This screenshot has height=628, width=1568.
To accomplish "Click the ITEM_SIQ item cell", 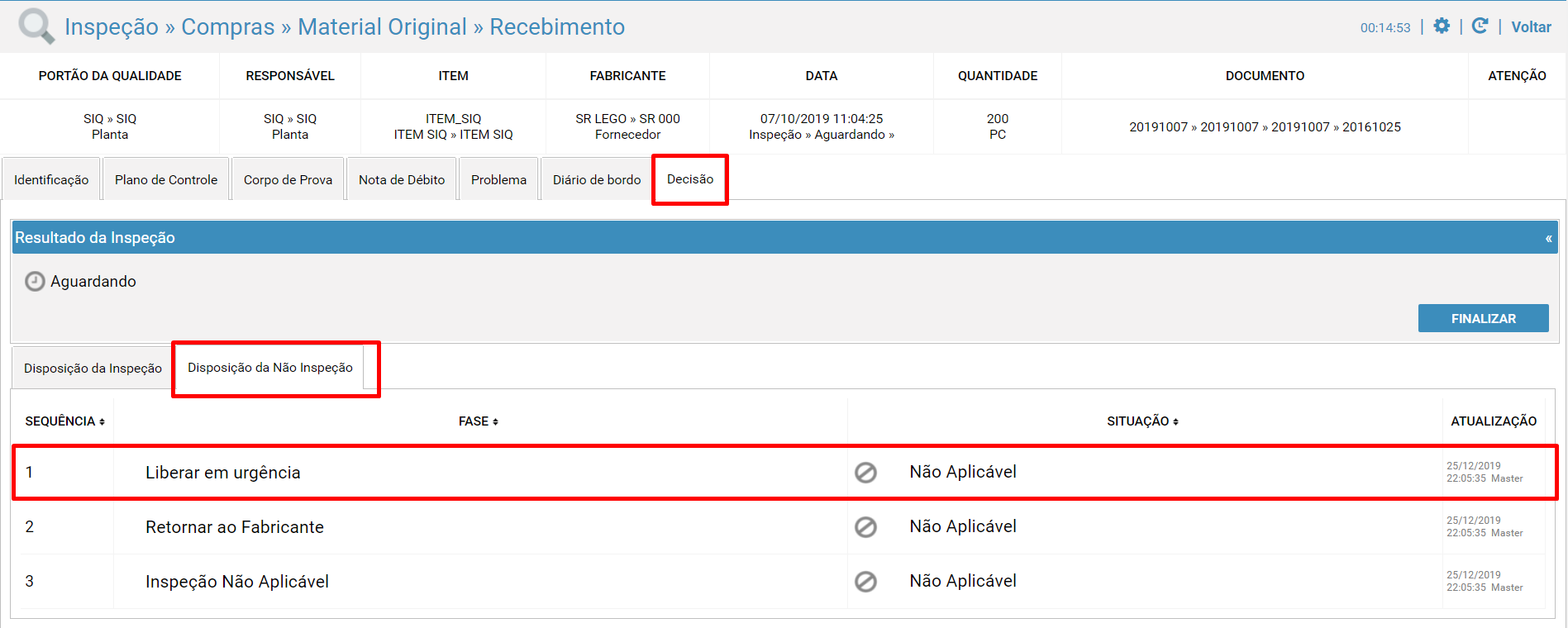I will [x=453, y=126].
